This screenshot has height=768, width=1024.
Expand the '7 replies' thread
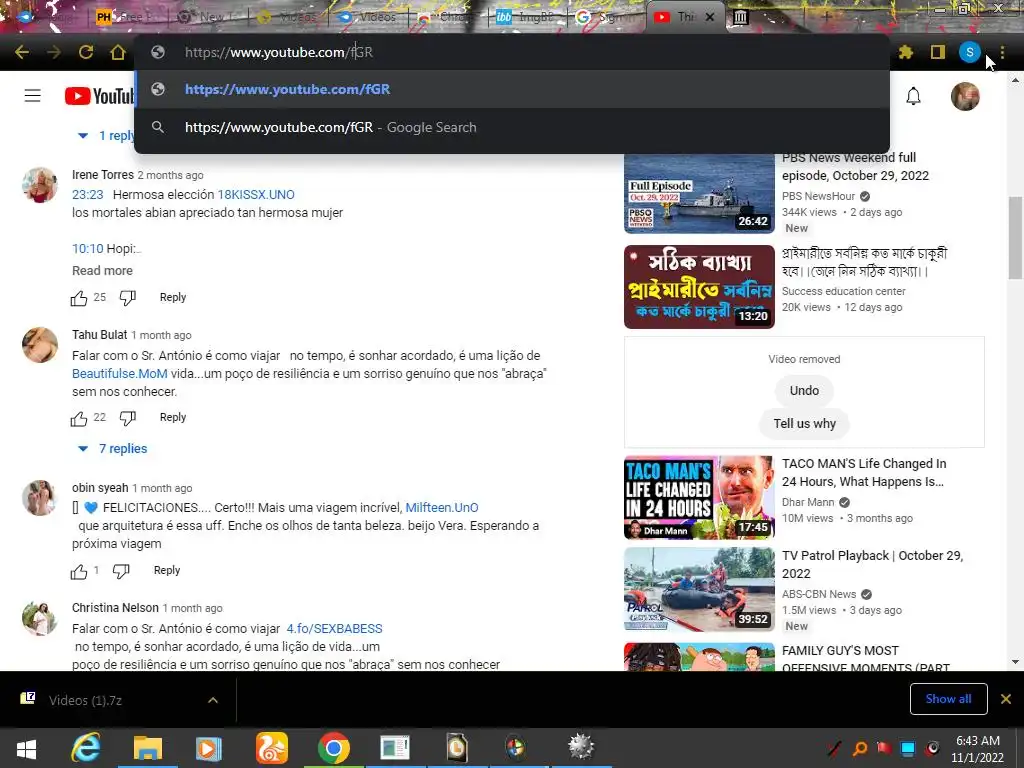pyautogui.click(x=112, y=449)
